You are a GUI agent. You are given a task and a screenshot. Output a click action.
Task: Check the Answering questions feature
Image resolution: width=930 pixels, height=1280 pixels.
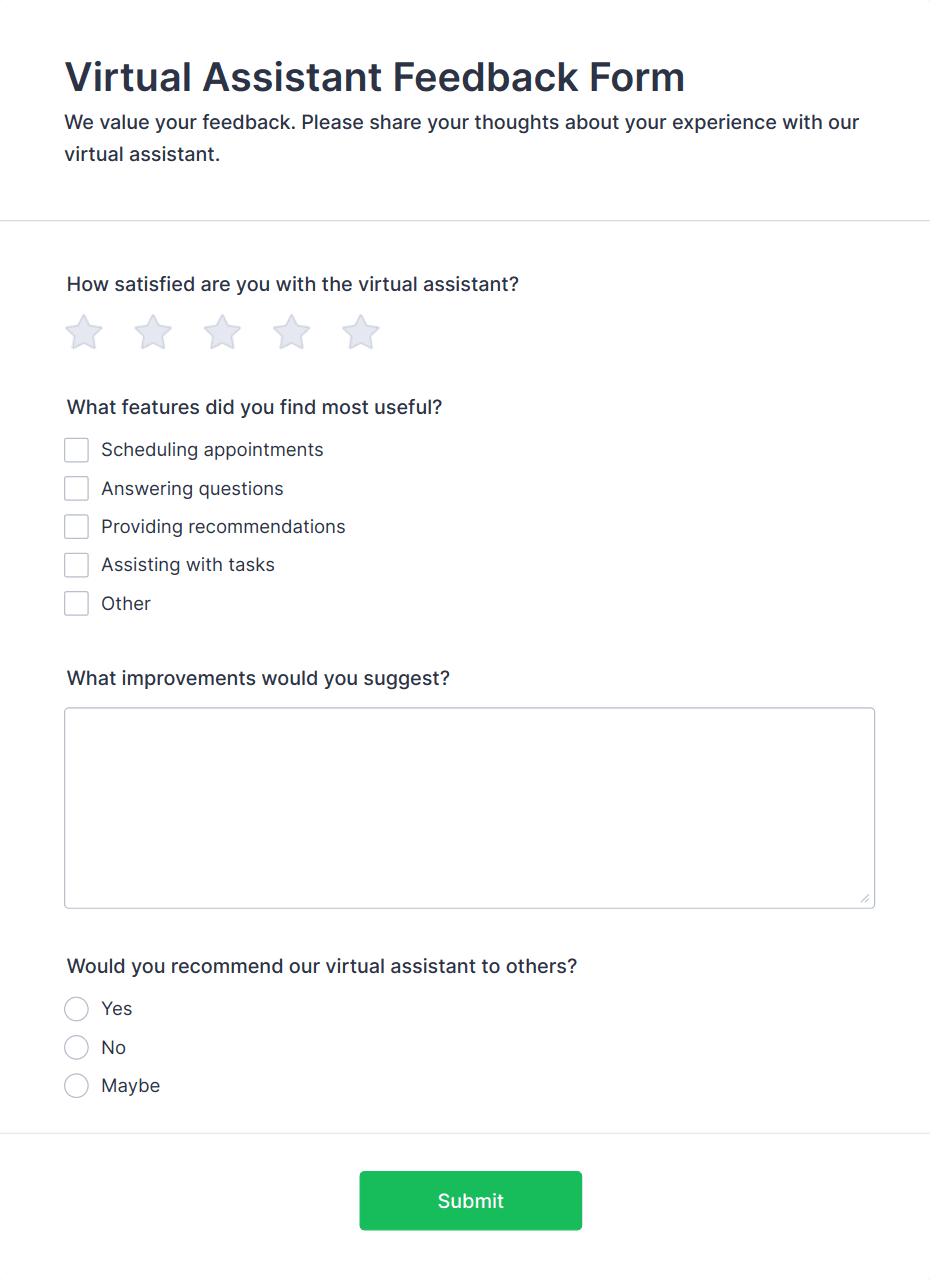point(76,488)
